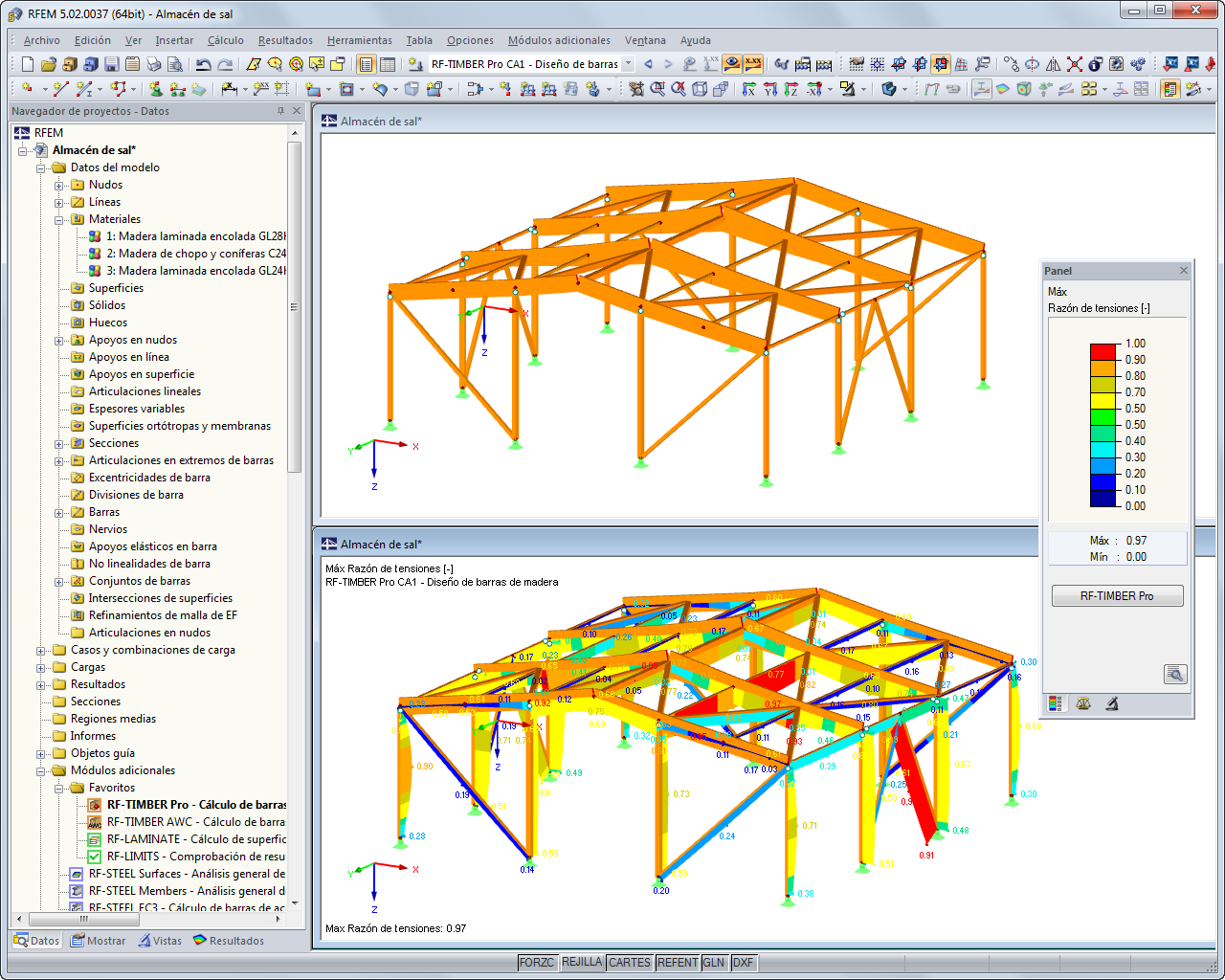Open the Insertar menu

point(174,40)
